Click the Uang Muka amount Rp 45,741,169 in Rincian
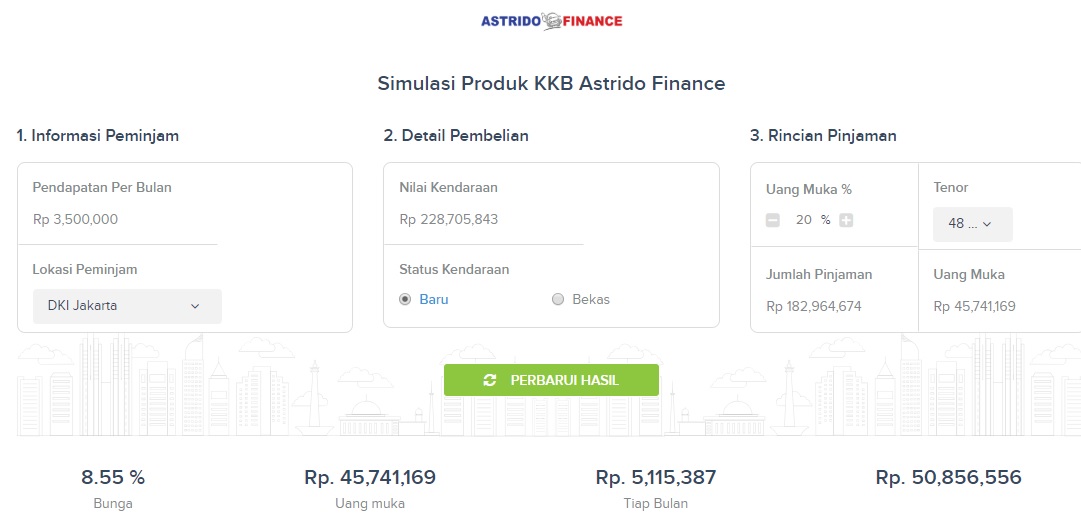The width and height of the screenshot is (1081, 519). coord(974,307)
